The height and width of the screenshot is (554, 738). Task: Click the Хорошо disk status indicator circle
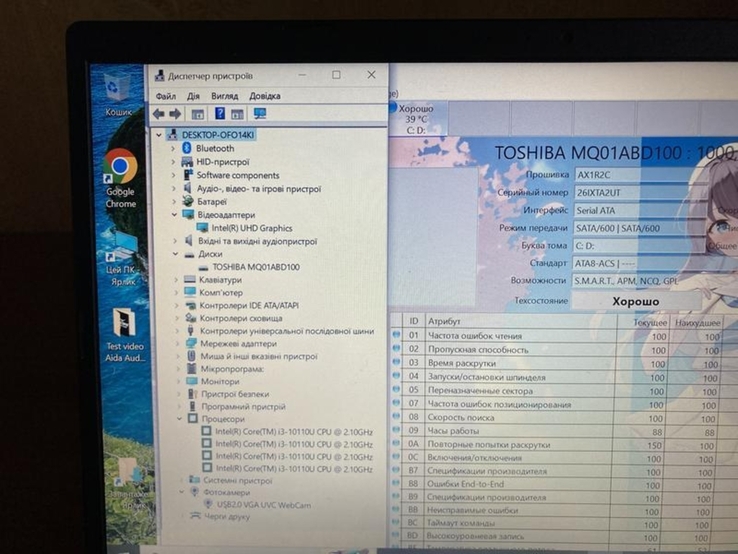point(393,107)
